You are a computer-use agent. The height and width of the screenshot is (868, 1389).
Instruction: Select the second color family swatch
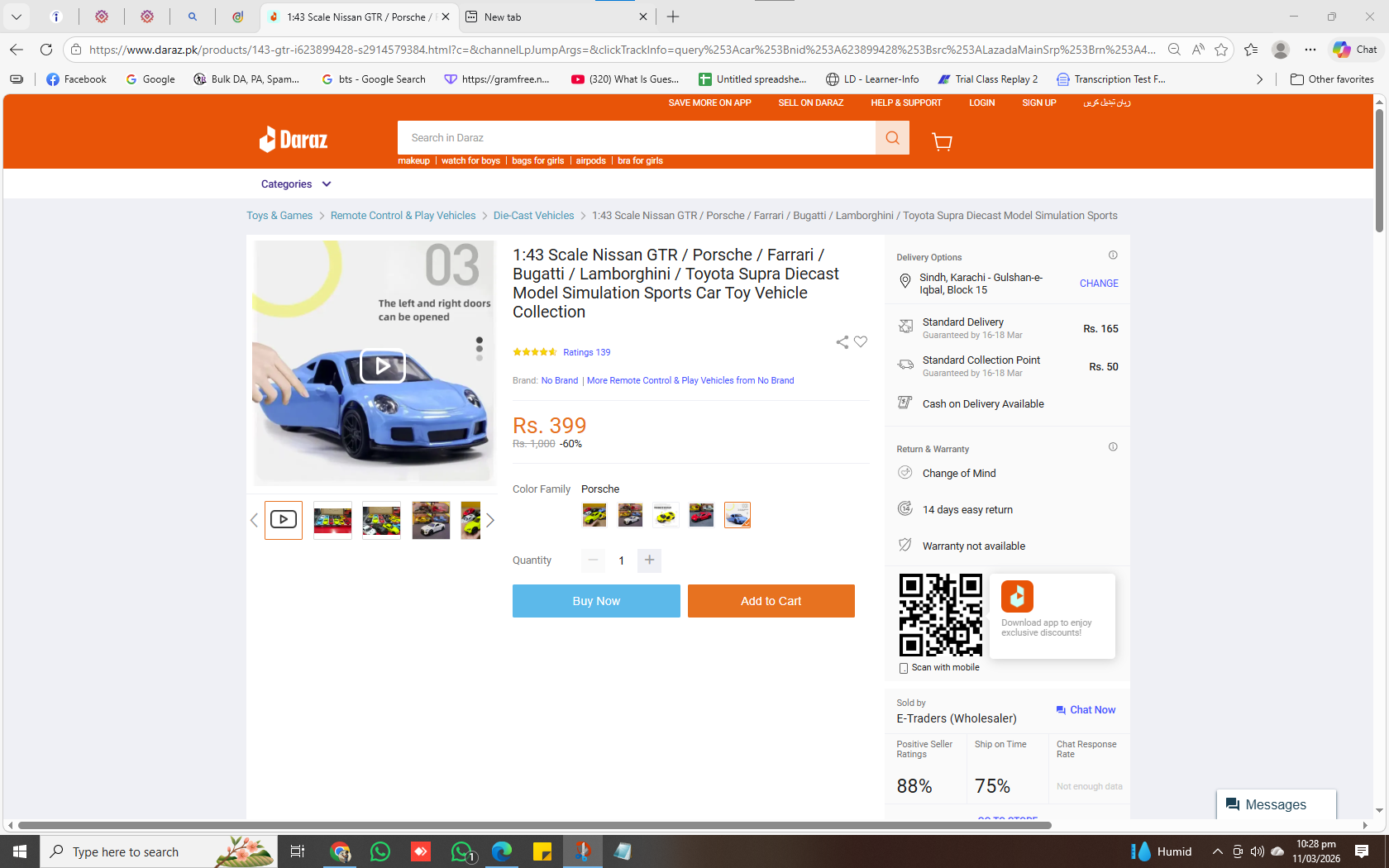pos(630,515)
